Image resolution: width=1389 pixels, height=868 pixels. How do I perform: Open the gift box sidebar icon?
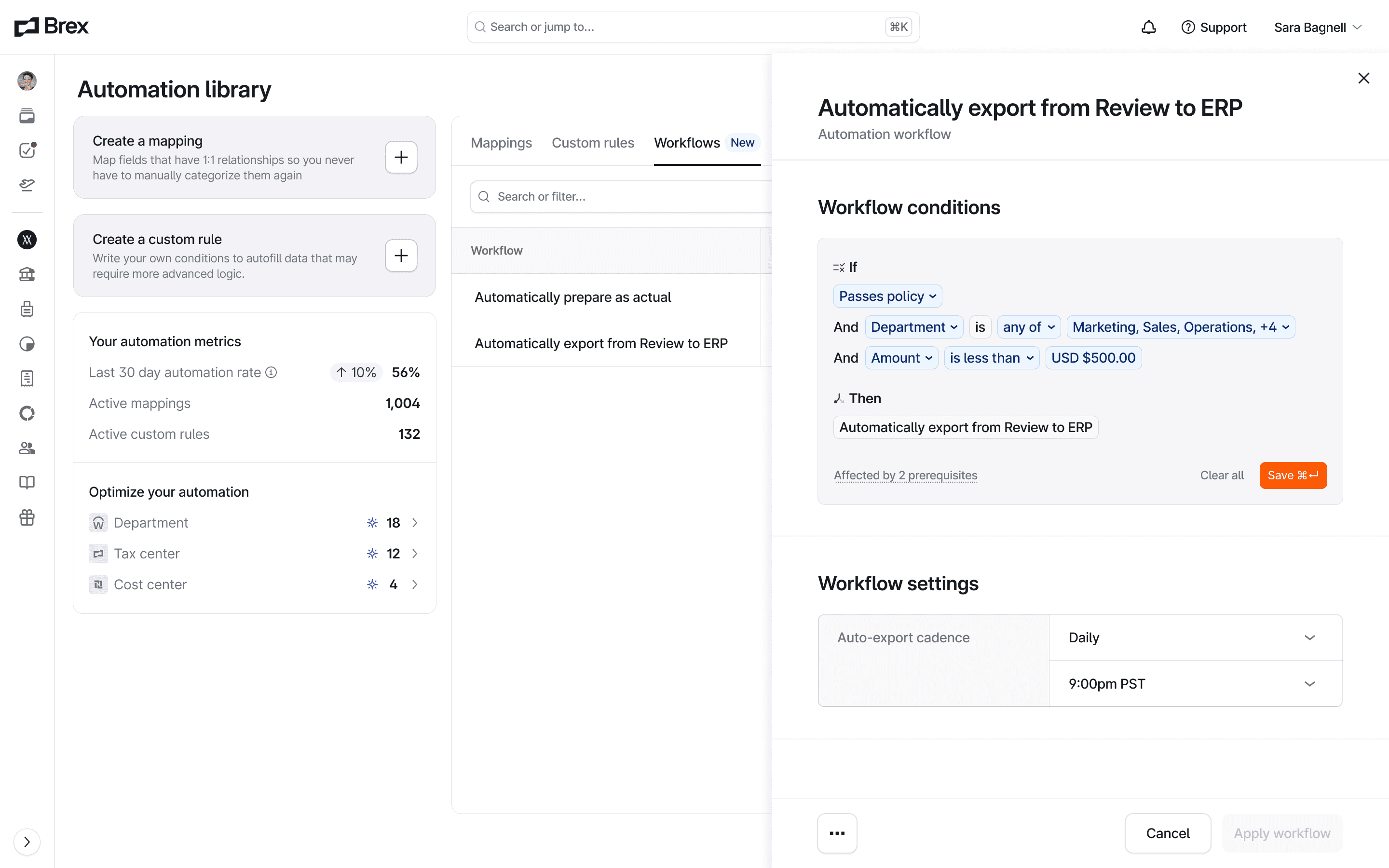point(27,517)
